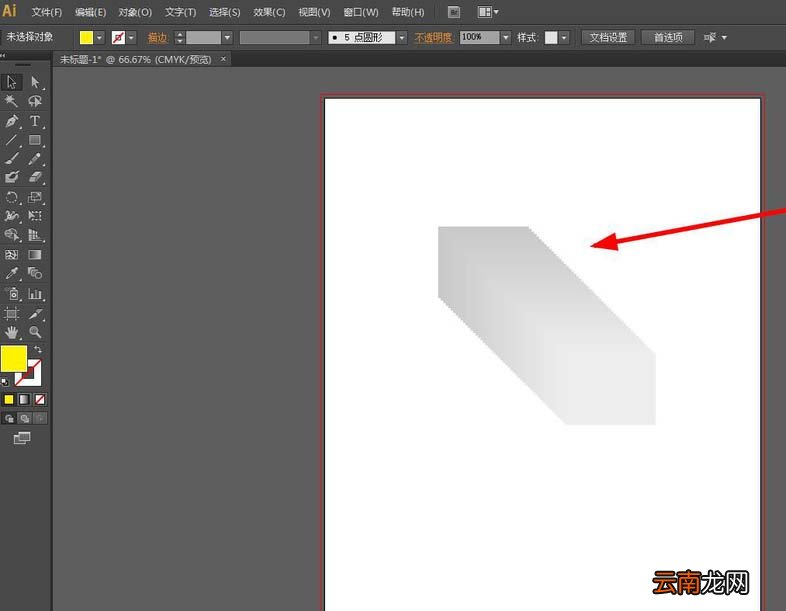Select the Zoom tool
Screen dimensions: 786x611
(x=35, y=332)
